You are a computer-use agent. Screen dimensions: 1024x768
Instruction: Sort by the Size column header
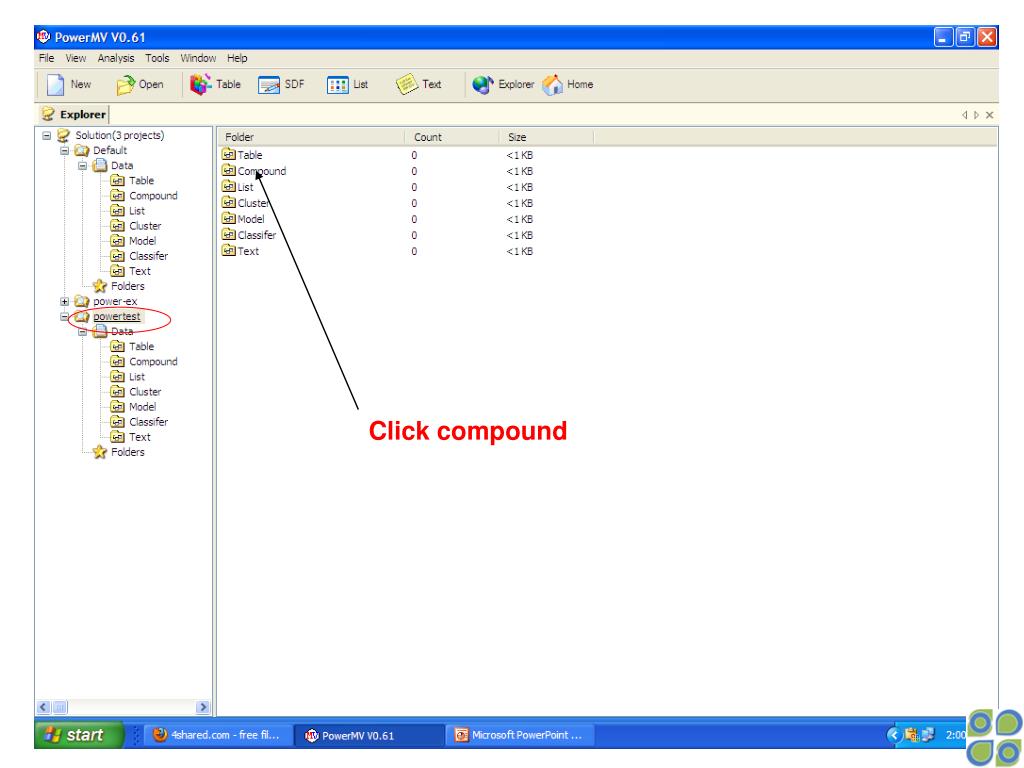point(547,137)
